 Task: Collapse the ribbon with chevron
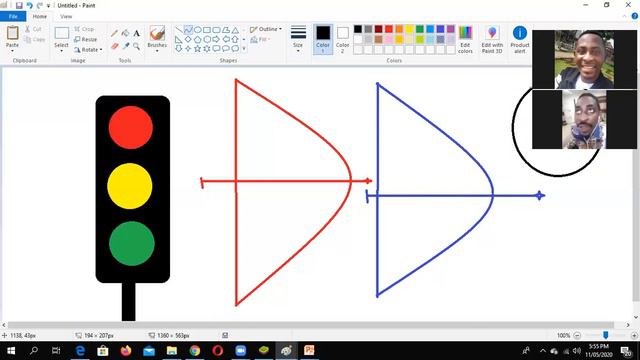(x=624, y=16)
